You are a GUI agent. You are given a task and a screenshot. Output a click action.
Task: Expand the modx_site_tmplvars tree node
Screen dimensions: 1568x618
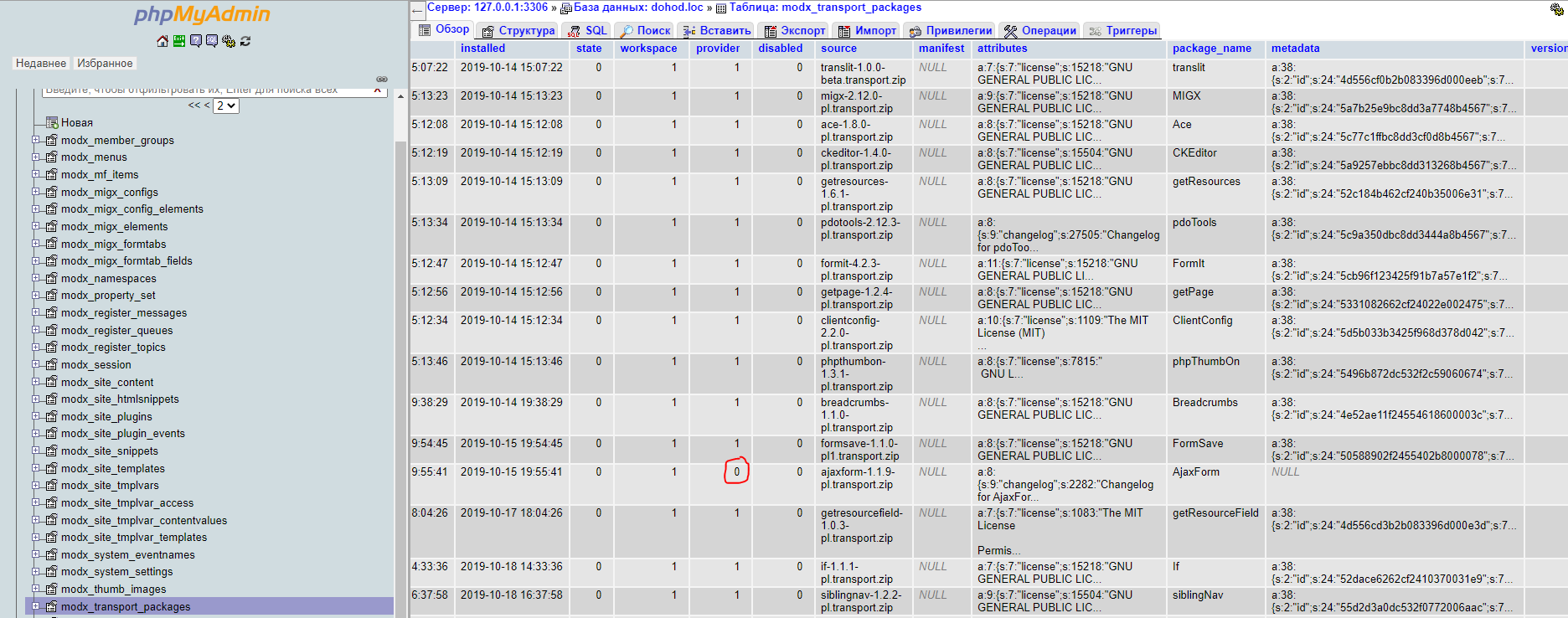[x=36, y=485]
